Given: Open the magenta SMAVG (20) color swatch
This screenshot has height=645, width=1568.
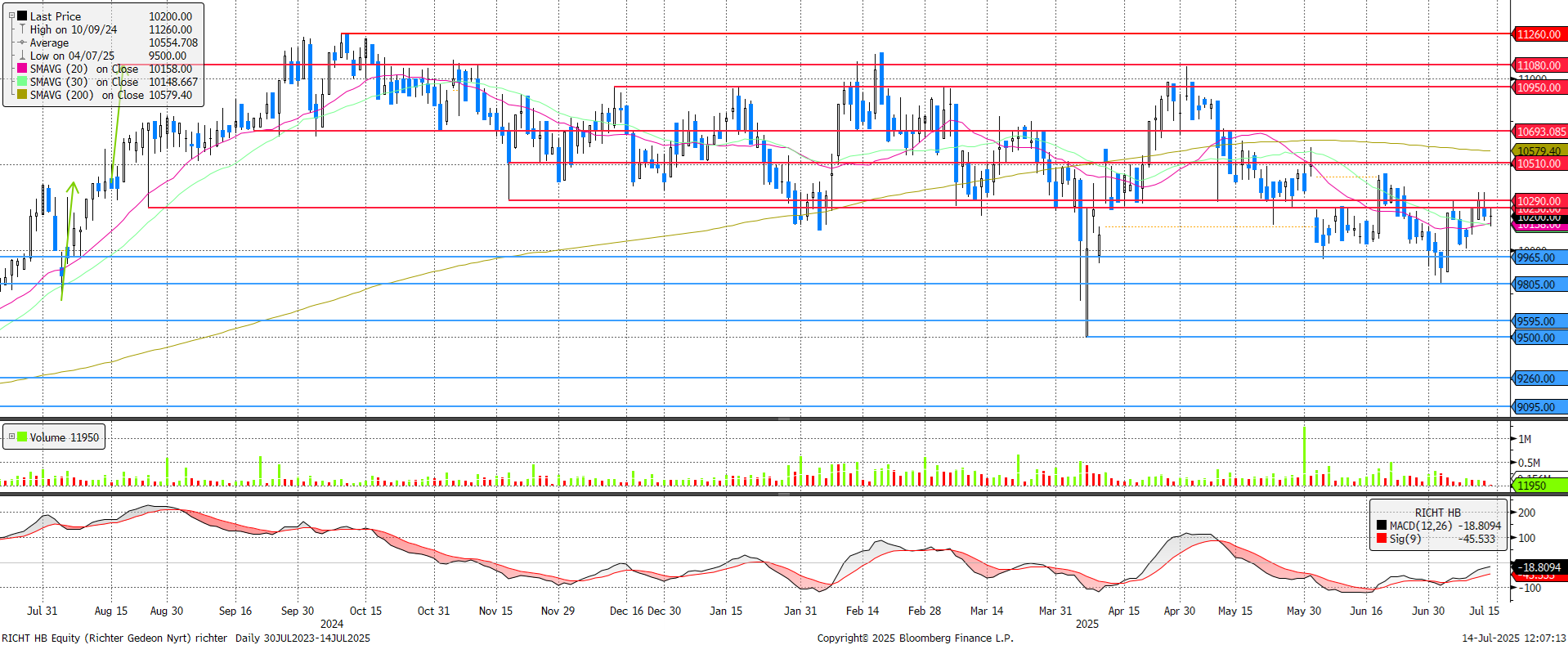Looking at the screenshot, I should [22, 69].
